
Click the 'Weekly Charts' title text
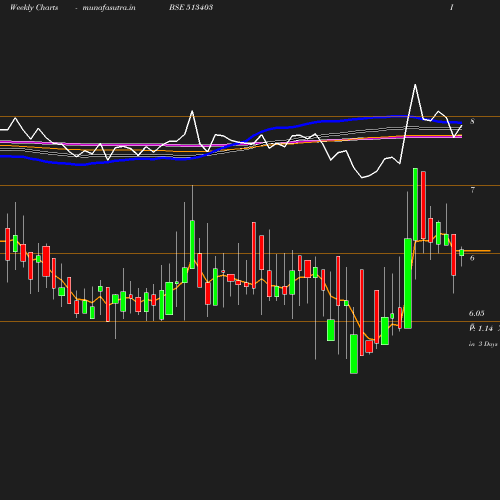(x=34, y=7)
